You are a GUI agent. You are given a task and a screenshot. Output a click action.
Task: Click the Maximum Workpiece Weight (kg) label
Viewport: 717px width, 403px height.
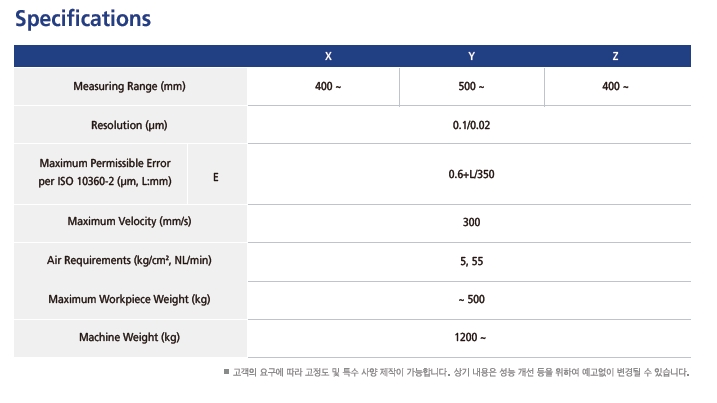pyautogui.click(x=130, y=299)
